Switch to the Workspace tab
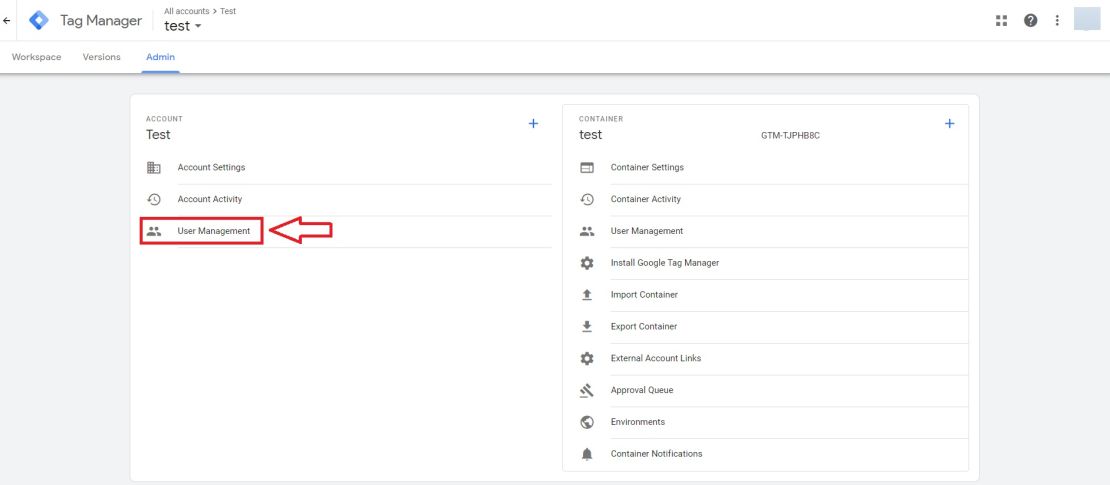This screenshot has width=1110, height=485. [x=37, y=57]
